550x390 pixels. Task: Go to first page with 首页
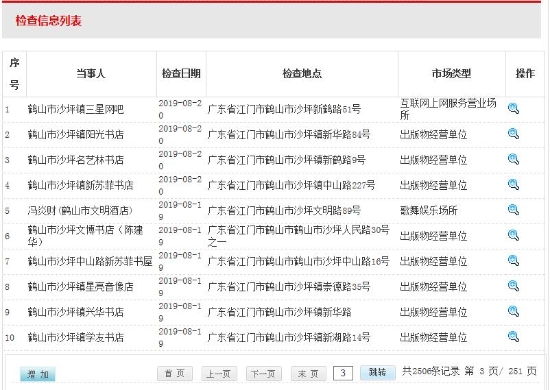coord(175,374)
